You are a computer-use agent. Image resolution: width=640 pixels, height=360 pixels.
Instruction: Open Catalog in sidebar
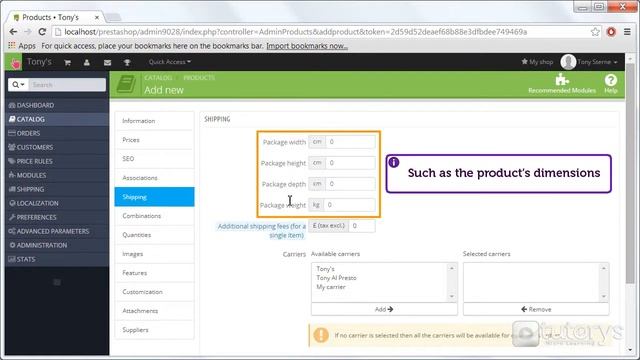click(57, 119)
